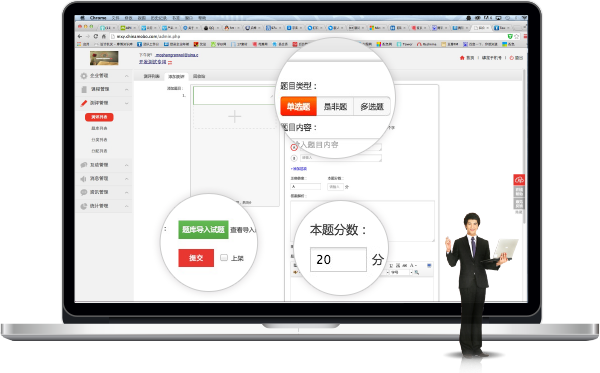
Task: Collapse the pencil-icon sidebar section chevron
Action: pos(127,103)
